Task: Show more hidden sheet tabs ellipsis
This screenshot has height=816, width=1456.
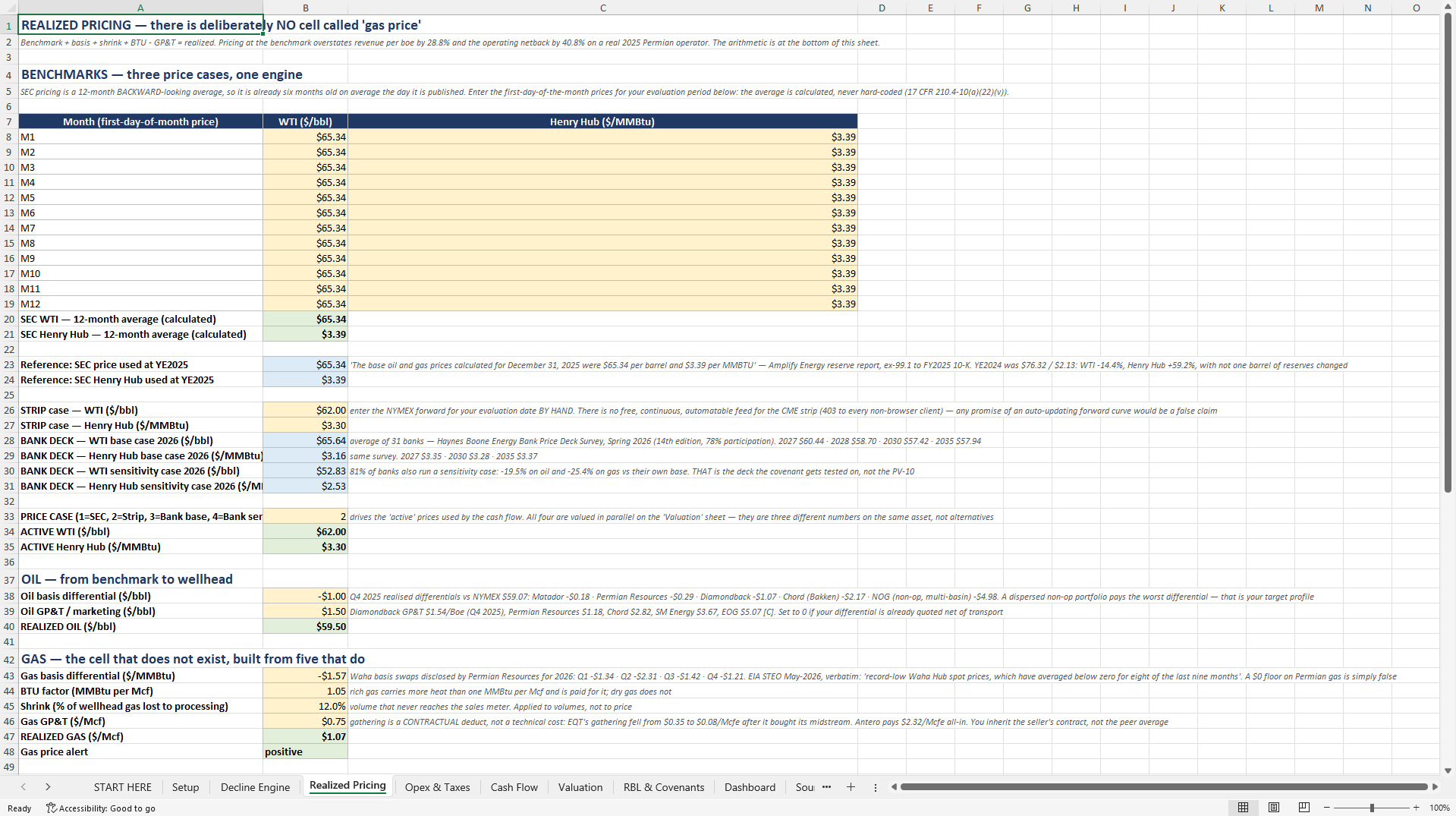Action: (x=826, y=787)
